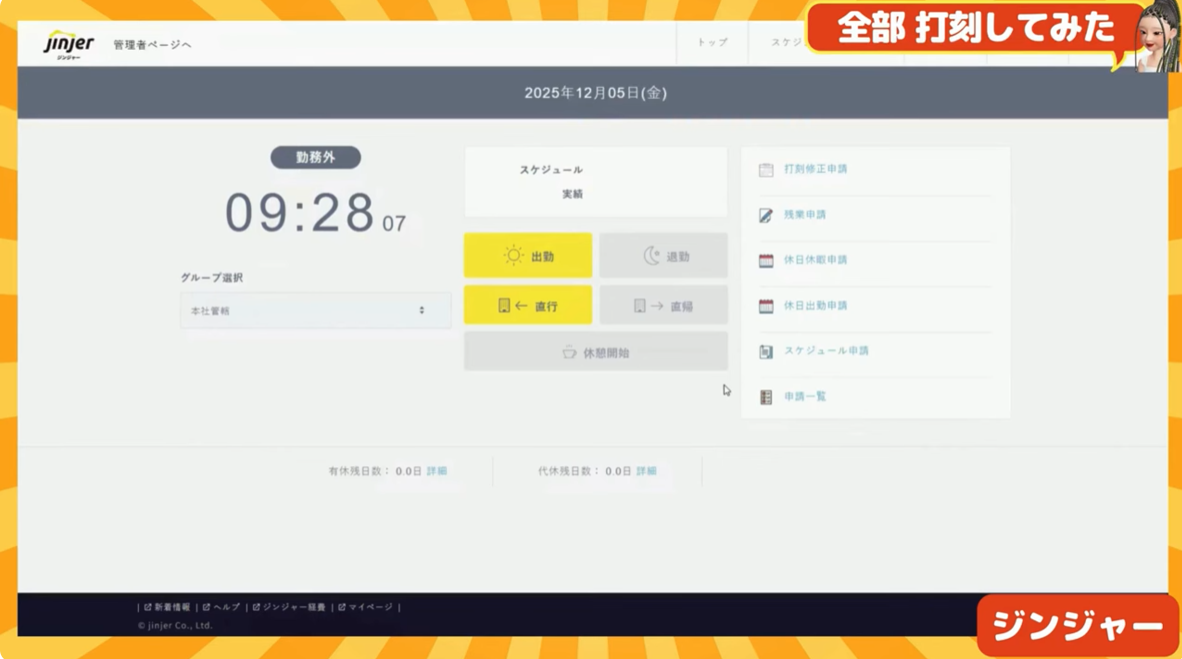
Task: Click the date header 2025年12月05日(金)
Action: pos(596,93)
